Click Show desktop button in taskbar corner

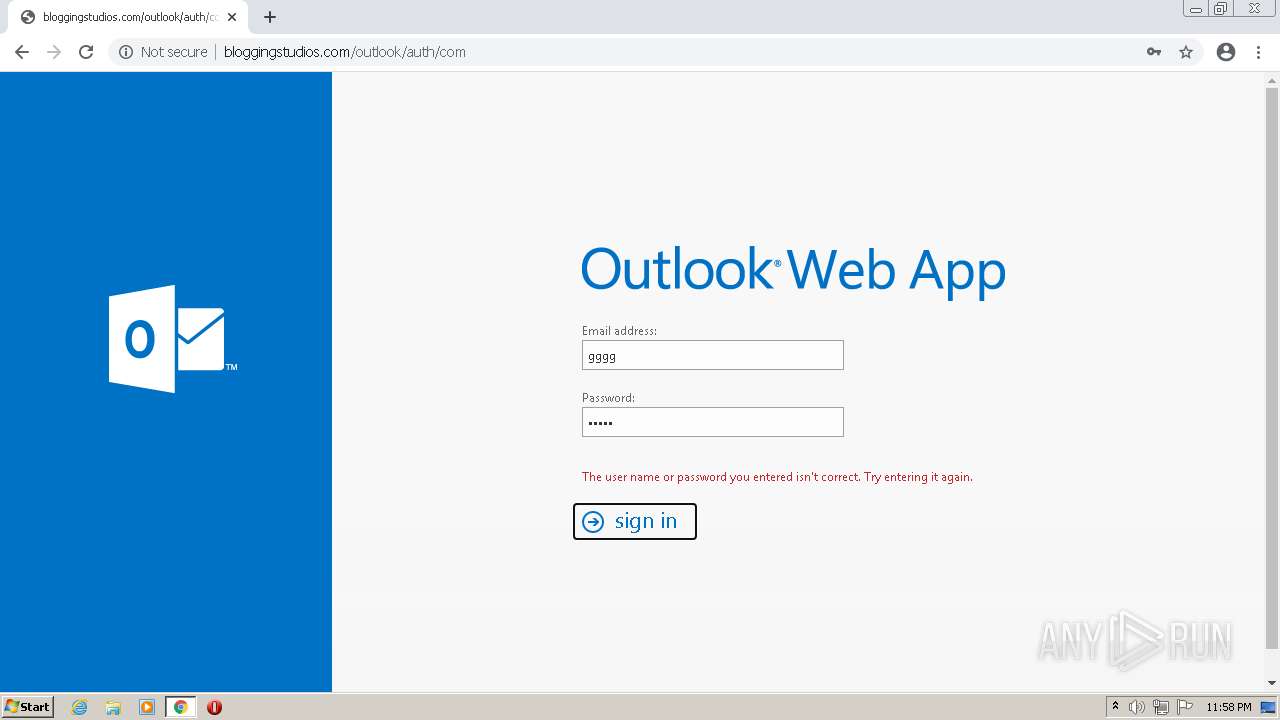[1269, 707]
